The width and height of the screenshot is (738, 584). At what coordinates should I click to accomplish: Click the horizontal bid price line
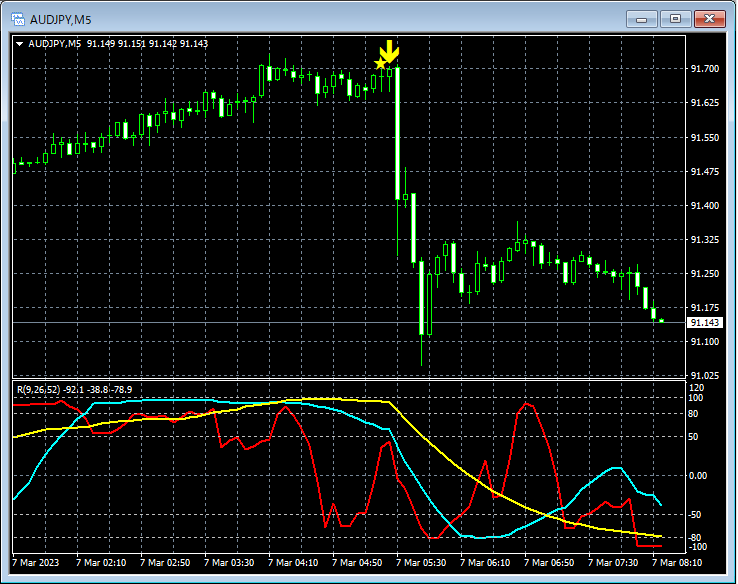click(x=348, y=322)
